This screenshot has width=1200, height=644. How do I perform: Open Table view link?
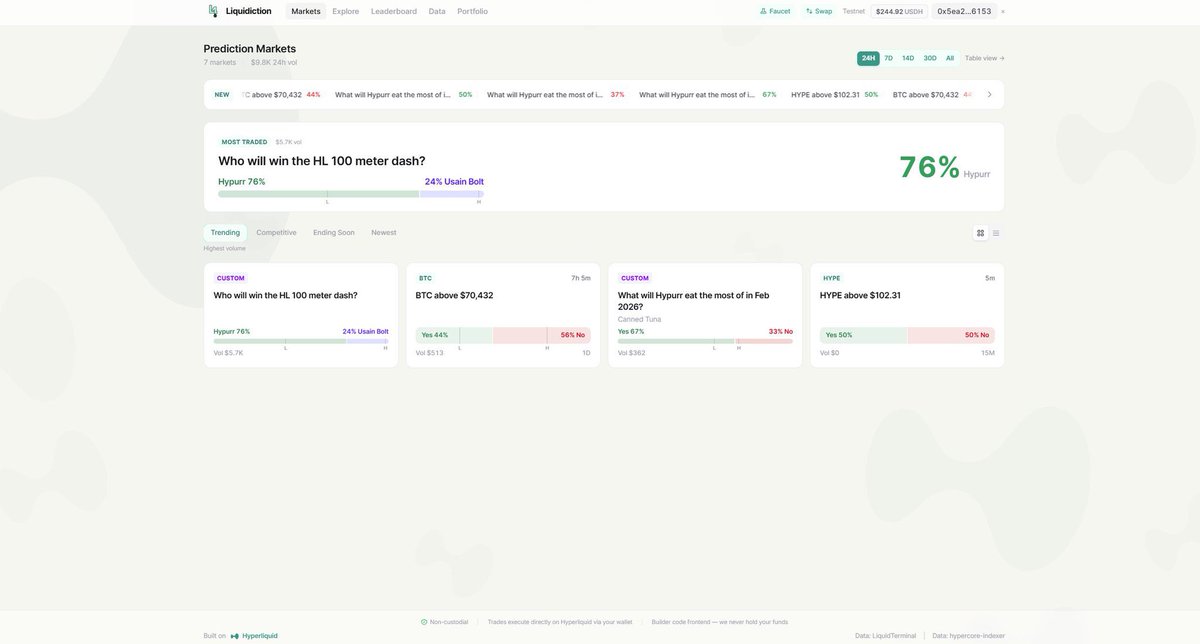click(x=985, y=58)
